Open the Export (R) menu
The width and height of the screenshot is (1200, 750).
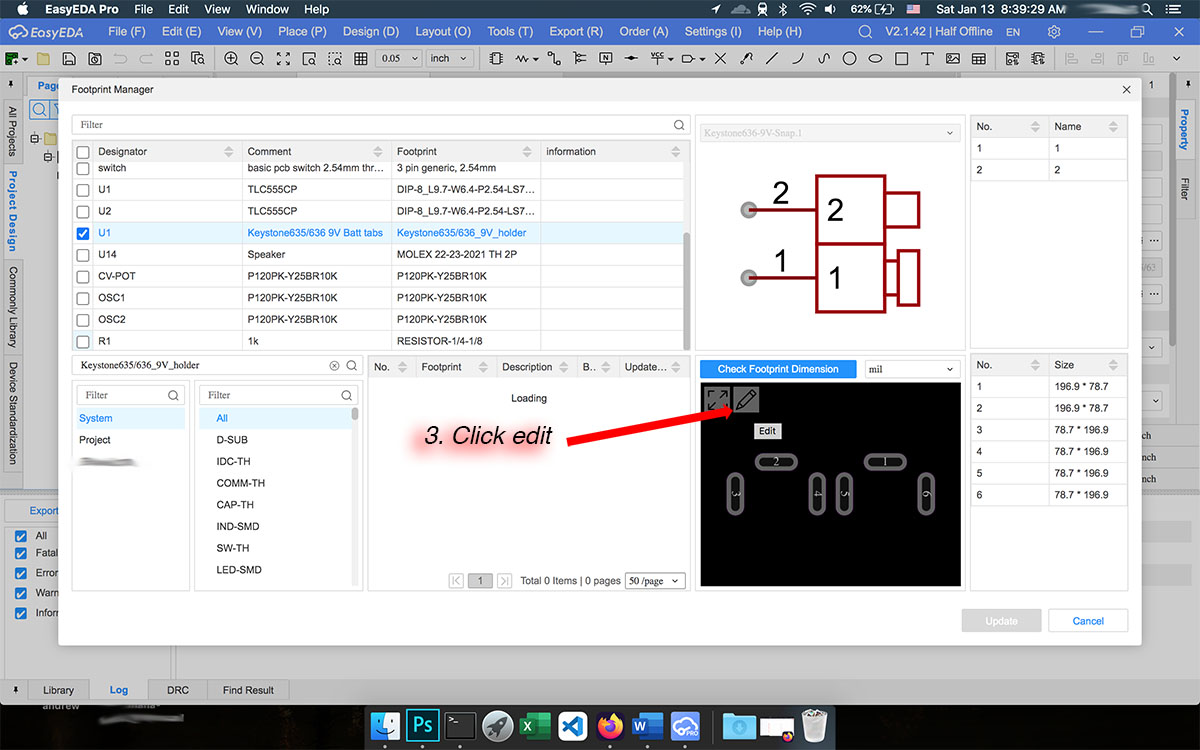576,32
